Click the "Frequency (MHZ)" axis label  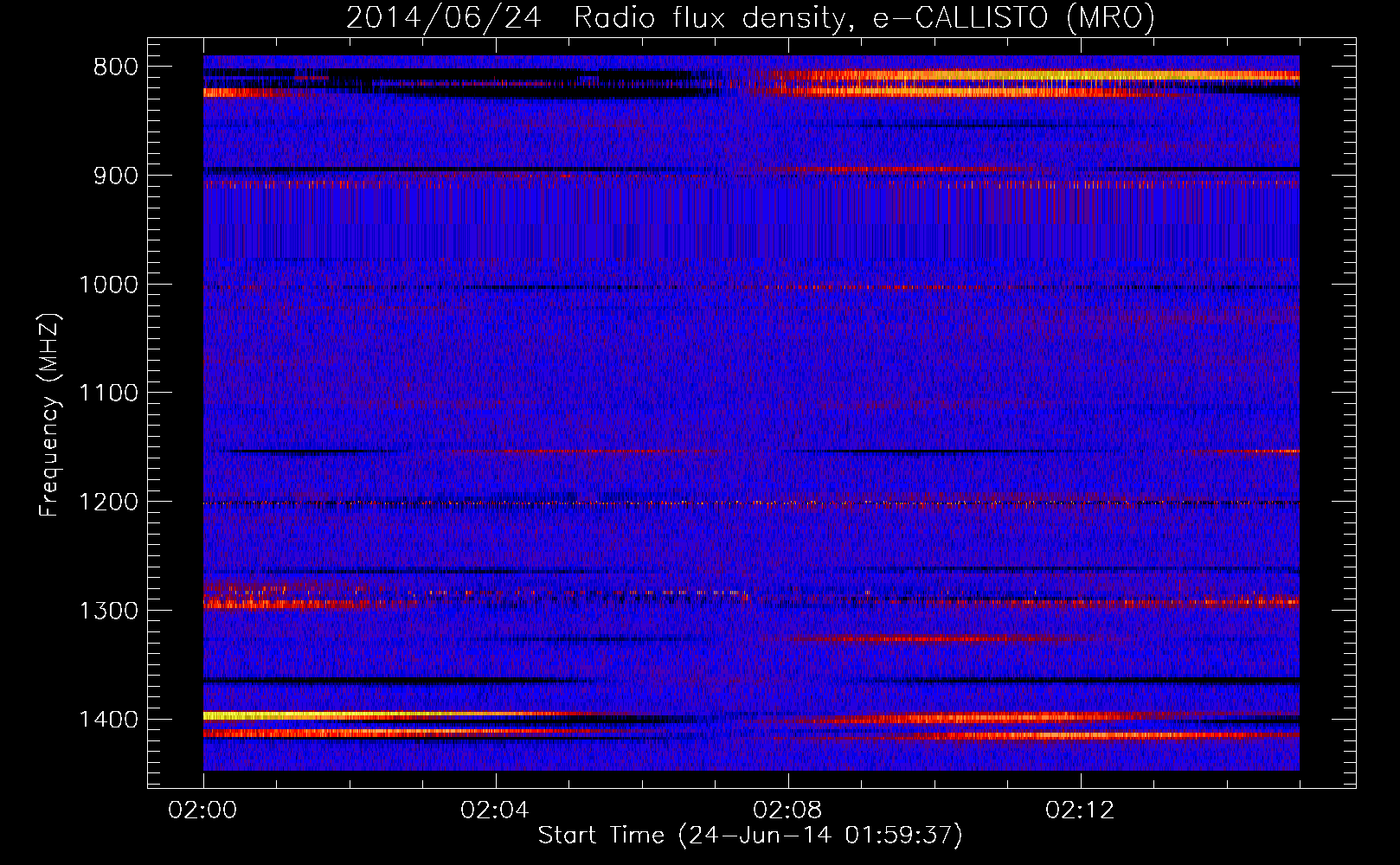point(49,415)
